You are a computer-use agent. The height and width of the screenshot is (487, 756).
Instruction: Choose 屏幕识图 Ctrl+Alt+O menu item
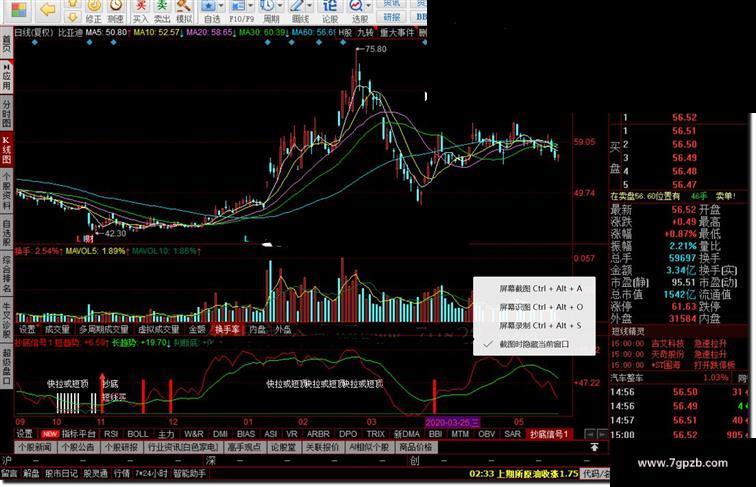534,307
